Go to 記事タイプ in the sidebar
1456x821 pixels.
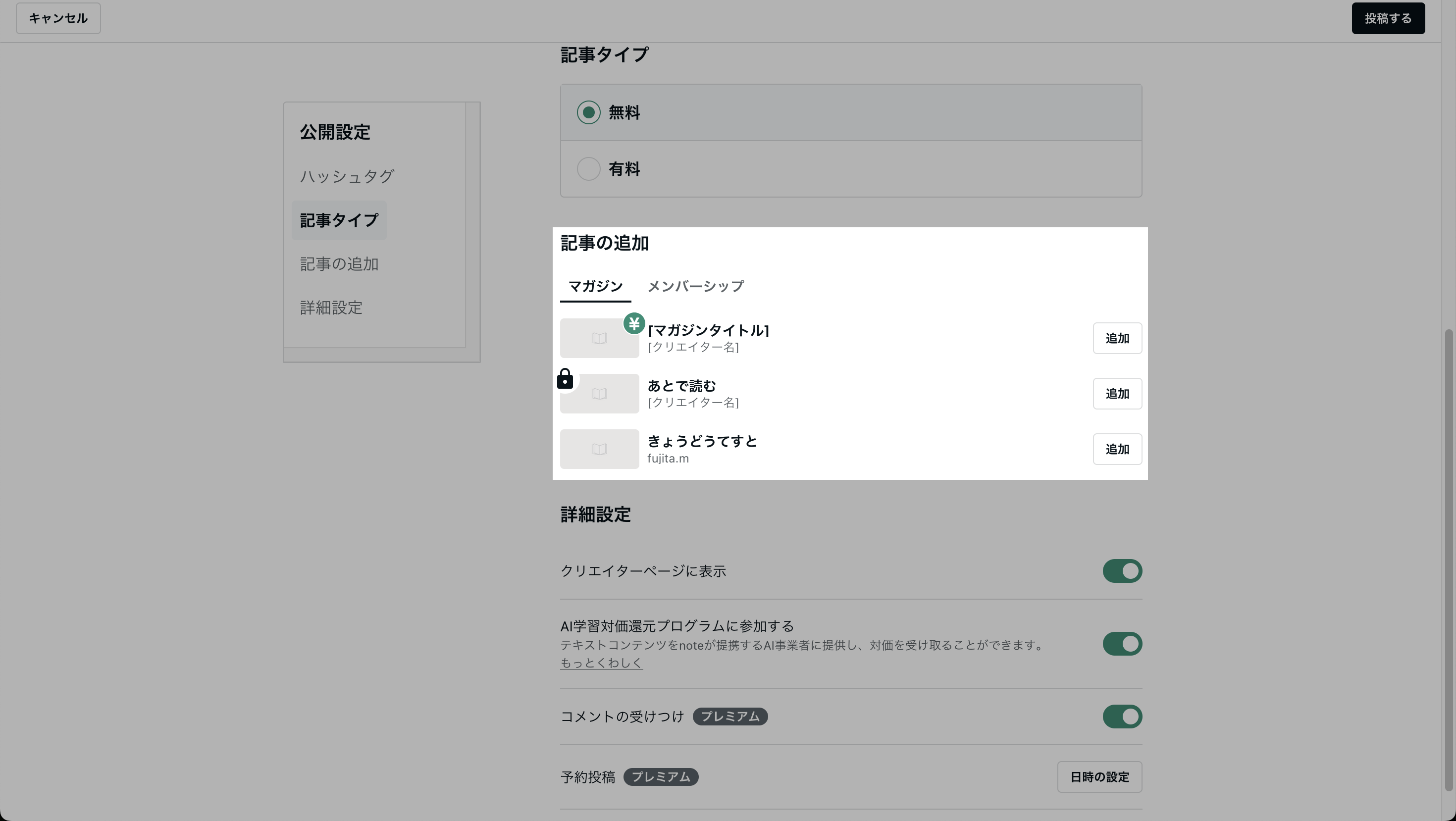click(x=339, y=220)
